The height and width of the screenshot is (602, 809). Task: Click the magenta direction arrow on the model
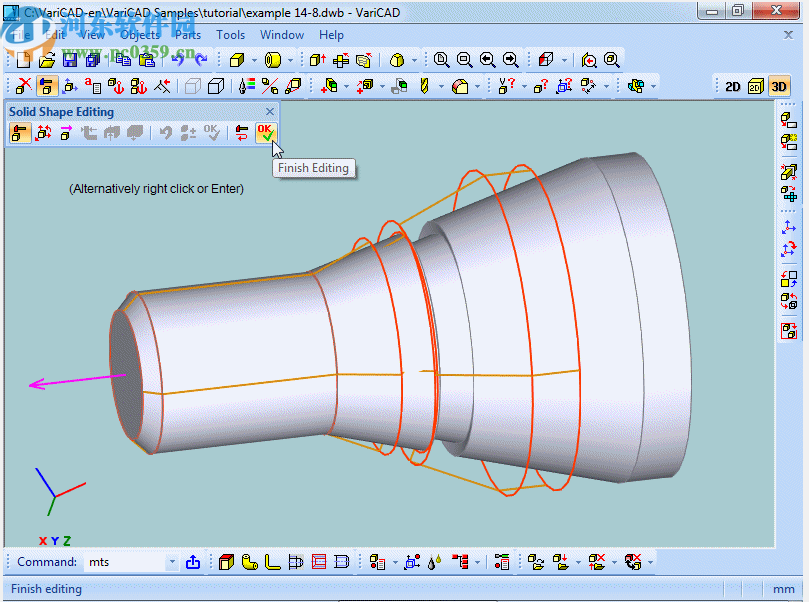tap(77, 380)
